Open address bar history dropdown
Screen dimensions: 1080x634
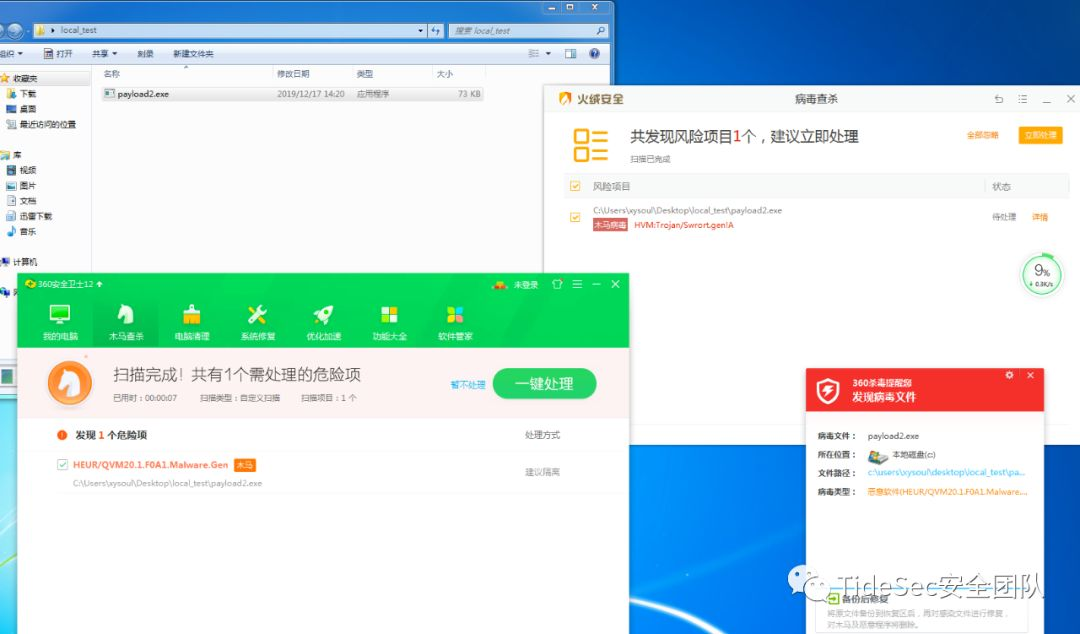coord(421,30)
